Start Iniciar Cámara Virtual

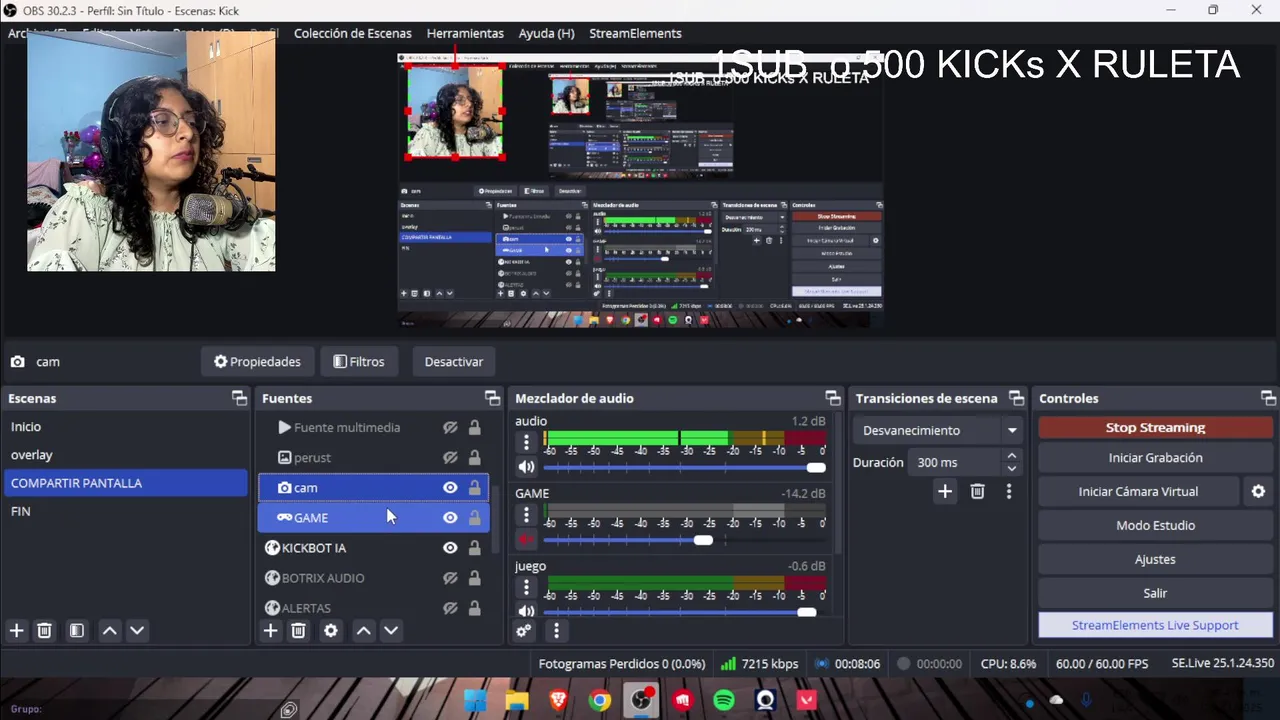point(1138,491)
